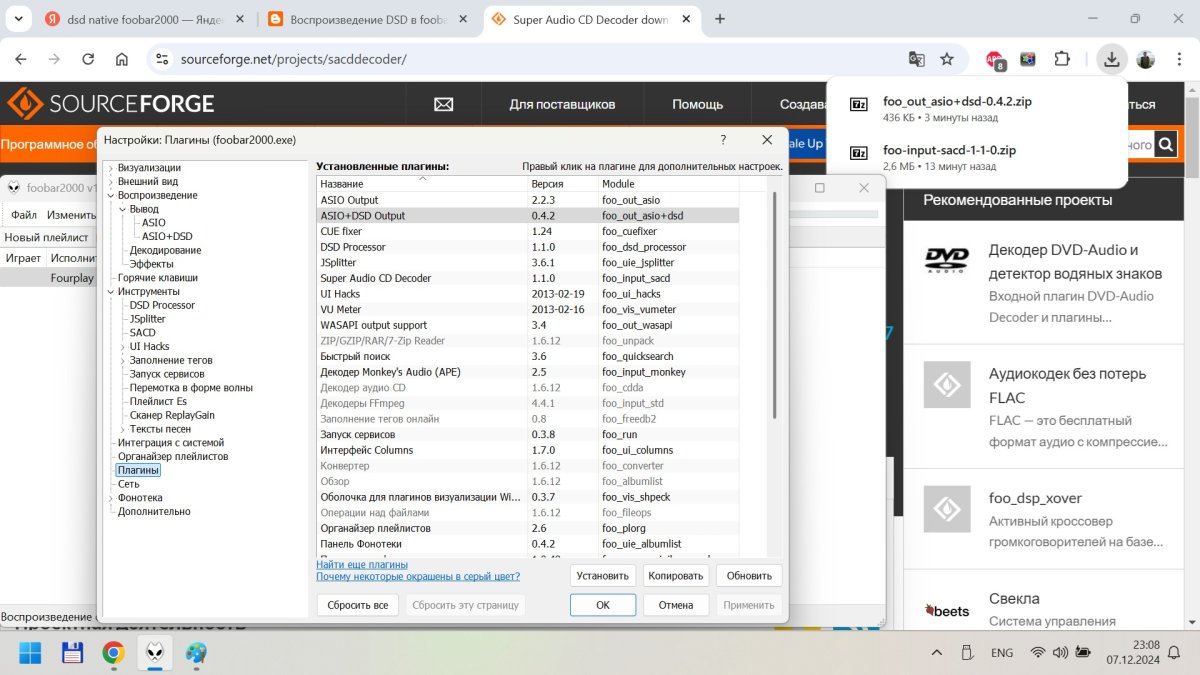1200x675 pixels.
Task: Show hidden tray icons chevron
Action: [937, 652]
